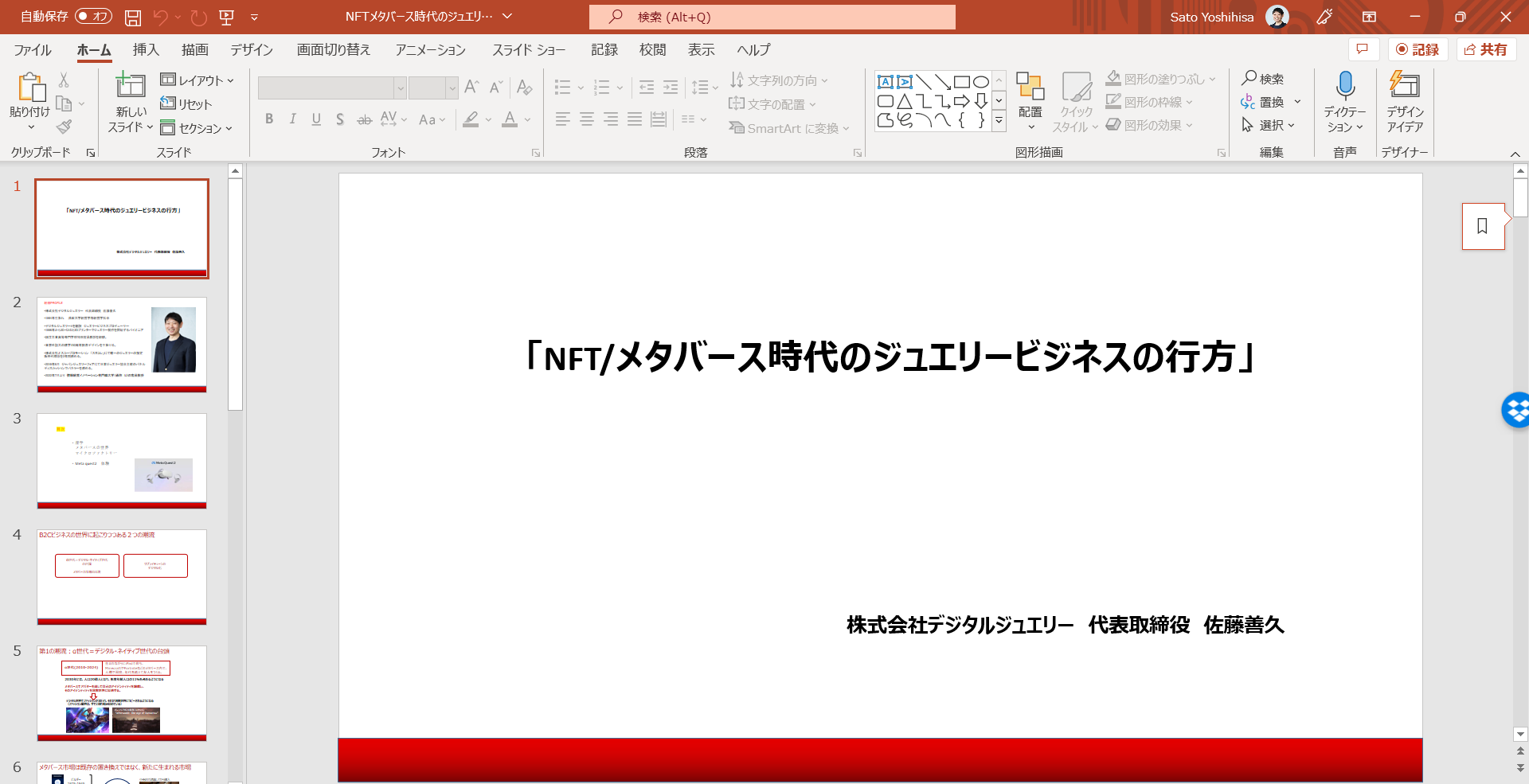This screenshot has width=1529, height=784.
Task: Click the Bold B button
Action: [269, 119]
